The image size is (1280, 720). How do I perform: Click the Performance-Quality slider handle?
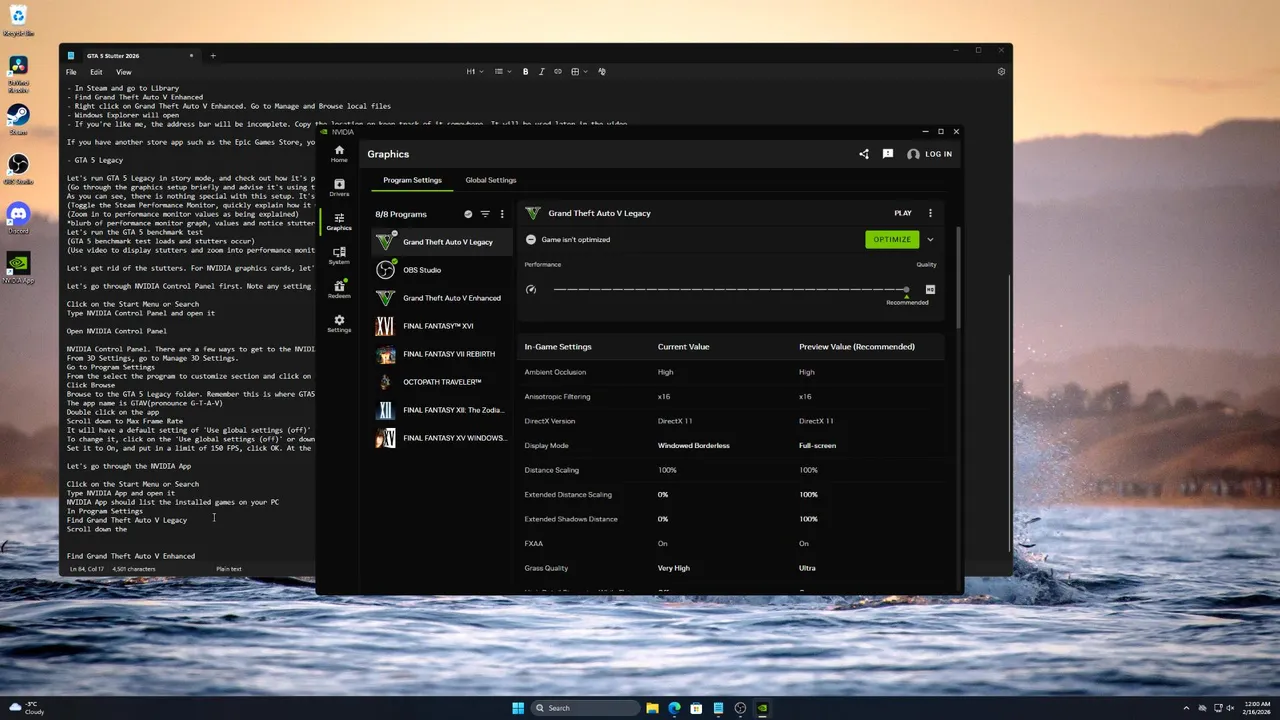(906, 290)
